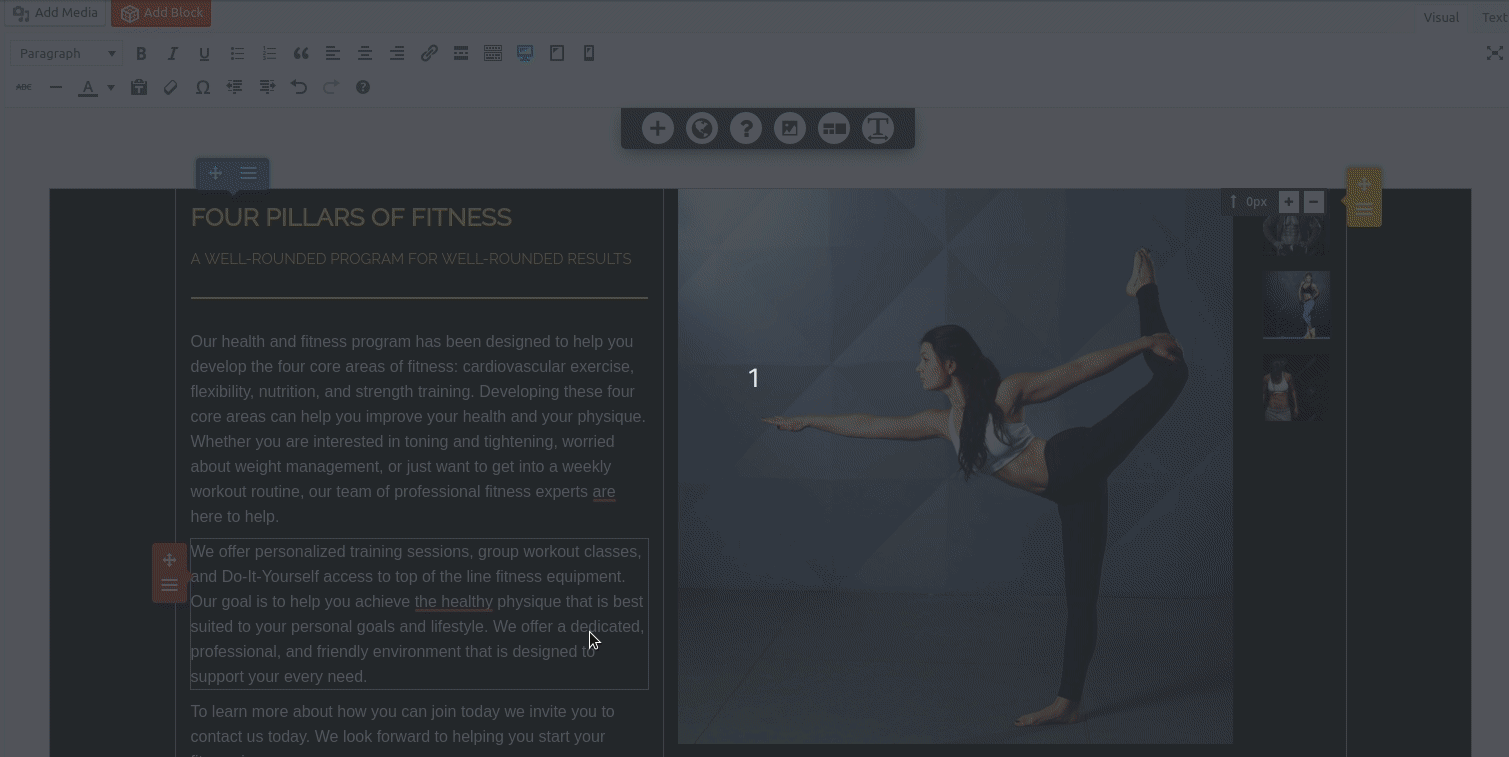Select the desktop view monitor icon
The width and height of the screenshot is (1509, 757).
pos(525,54)
